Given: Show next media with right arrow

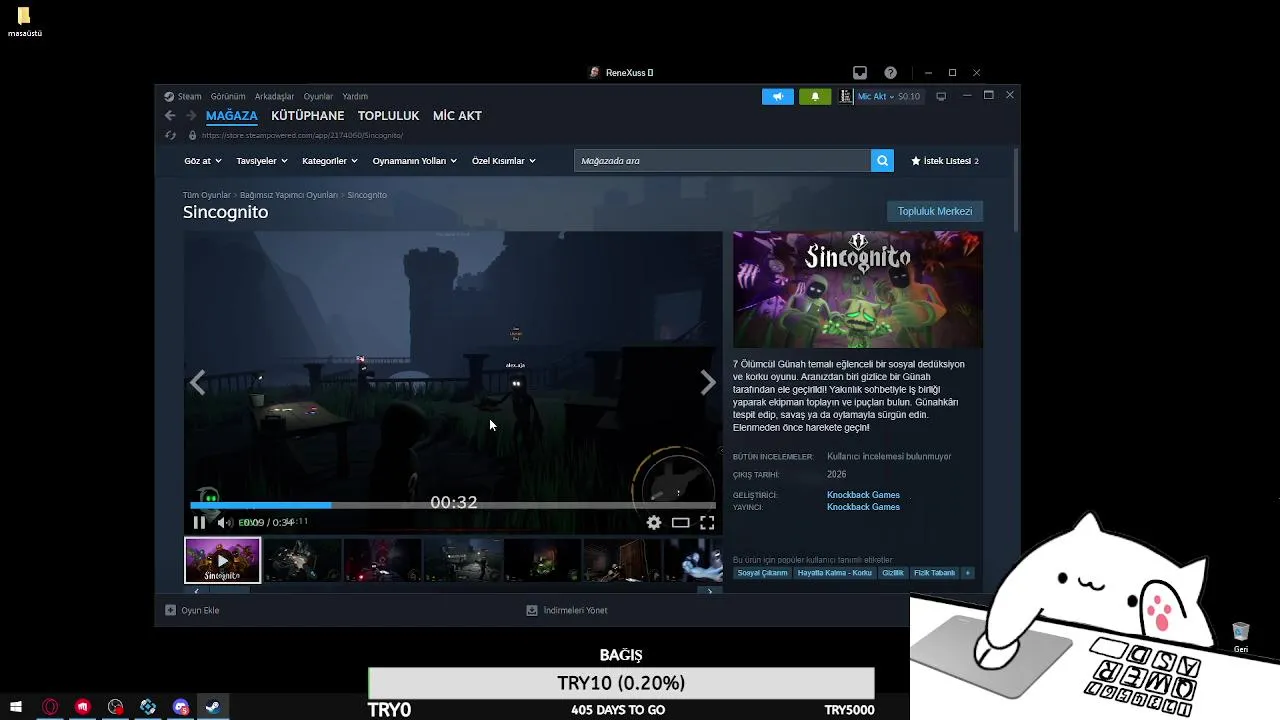Looking at the screenshot, I should pos(708,382).
